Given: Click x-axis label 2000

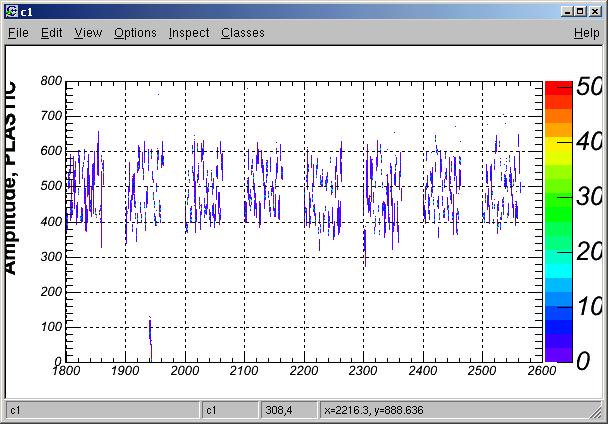Looking at the screenshot, I should click(x=185, y=371).
